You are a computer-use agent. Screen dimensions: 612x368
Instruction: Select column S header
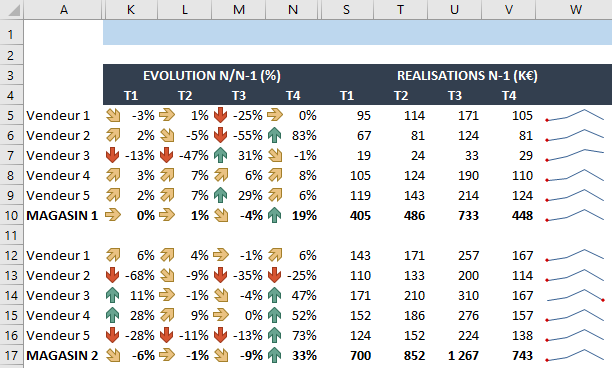(347, 9)
